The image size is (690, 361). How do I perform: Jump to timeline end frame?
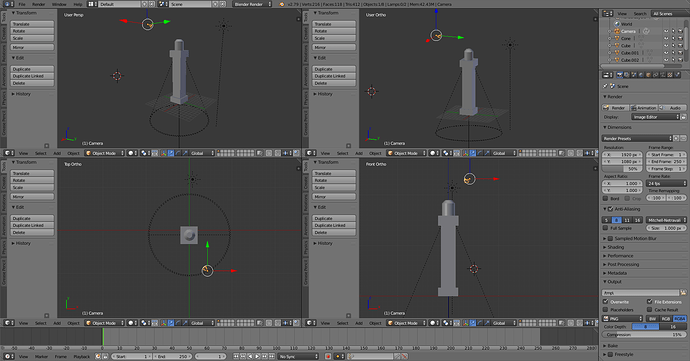coord(273,356)
